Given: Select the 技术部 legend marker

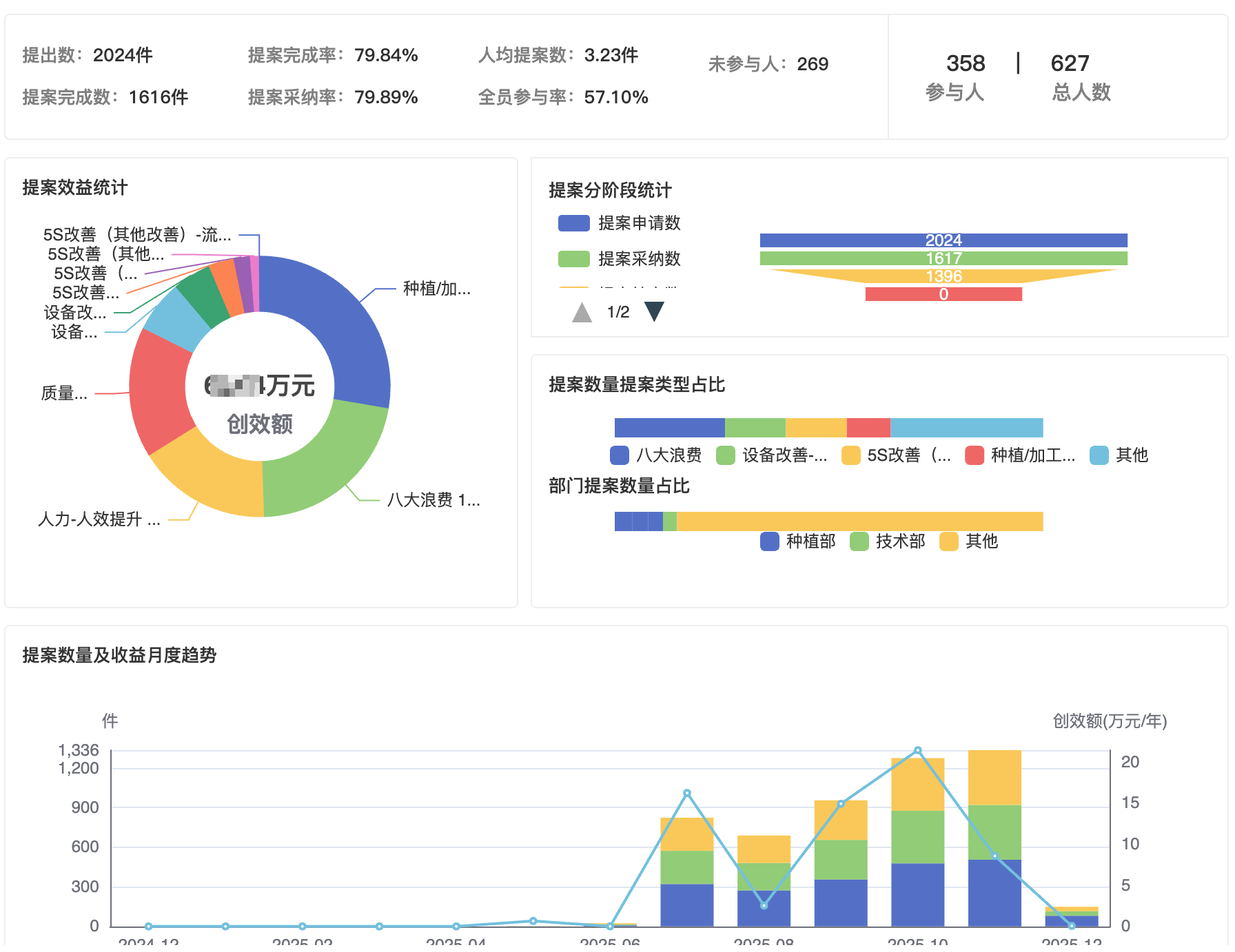Looking at the screenshot, I should 859,542.
